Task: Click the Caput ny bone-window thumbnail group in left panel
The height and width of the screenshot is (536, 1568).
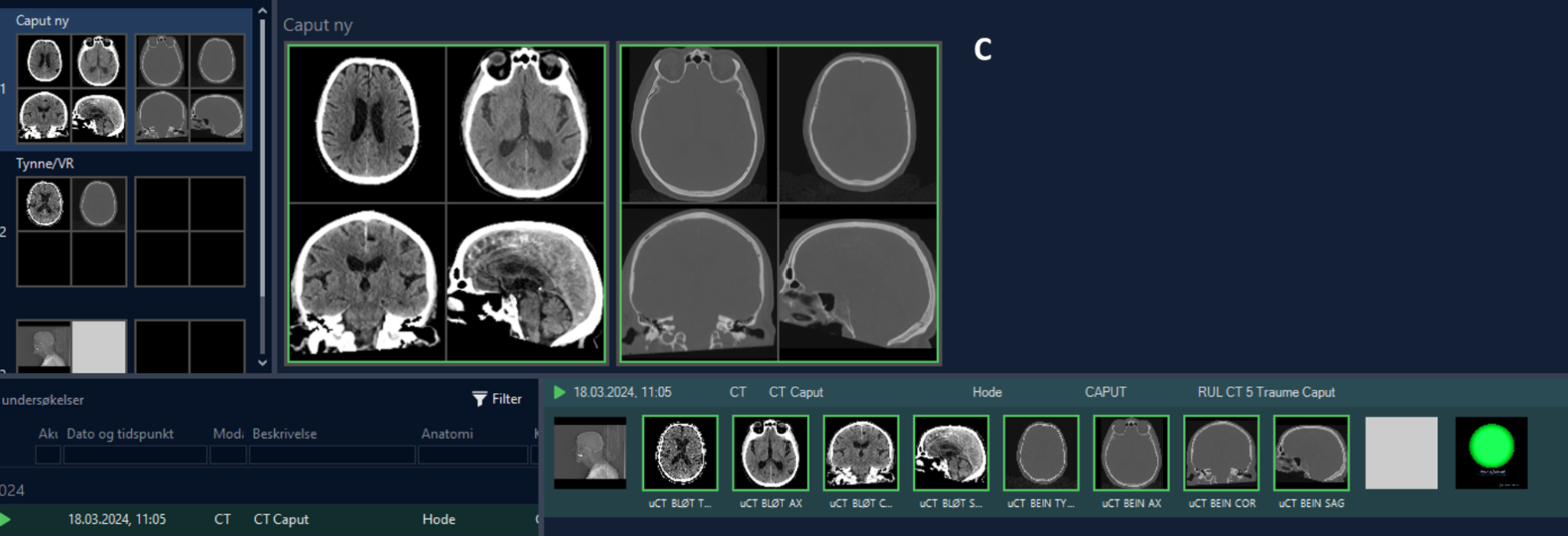Action: point(190,88)
